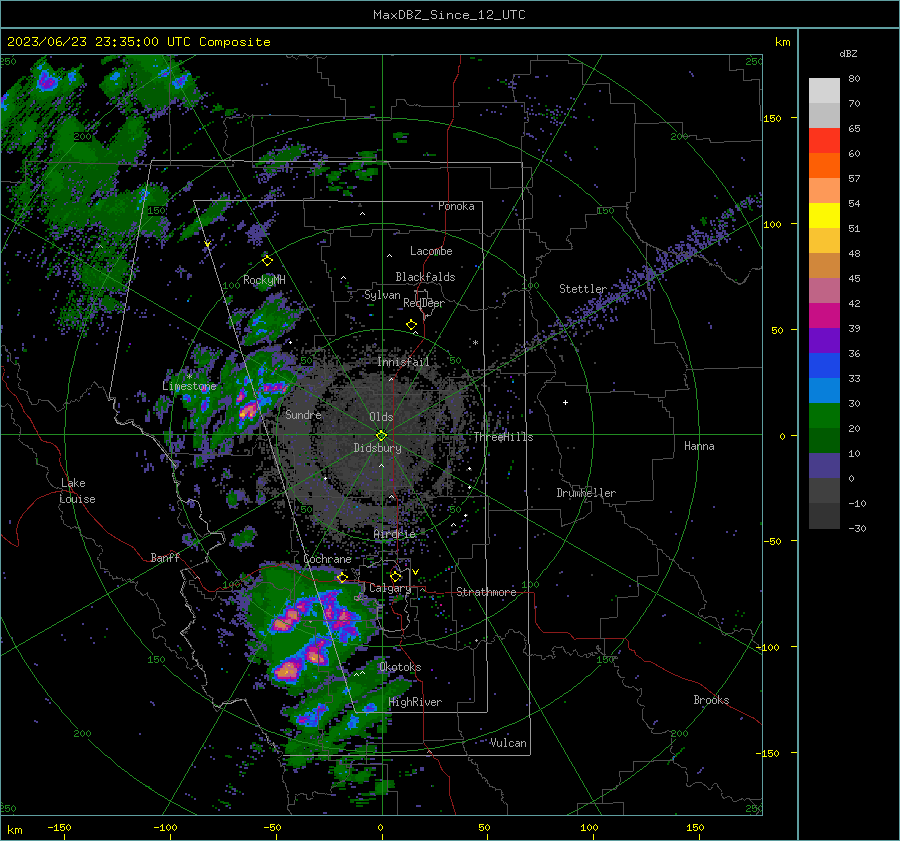The width and height of the screenshot is (900, 841).
Task: Click the Hanna label
Action: pos(699,446)
